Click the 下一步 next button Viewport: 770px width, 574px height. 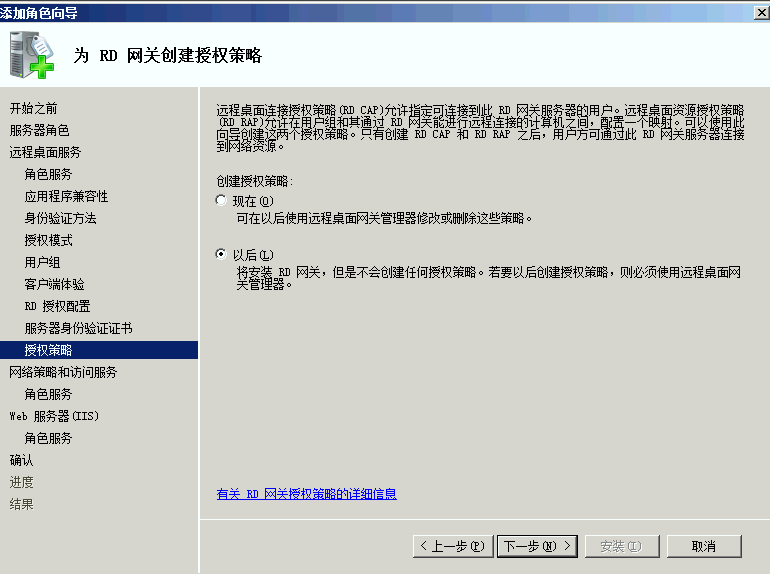[537, 546]
